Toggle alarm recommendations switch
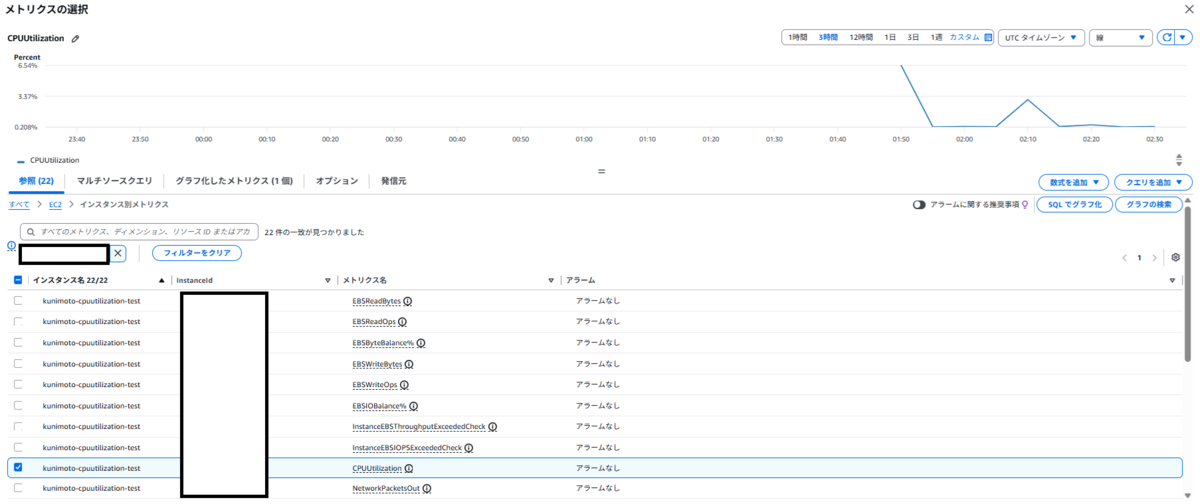This screenshot has width=1200, height=504. tap(919, 204)
